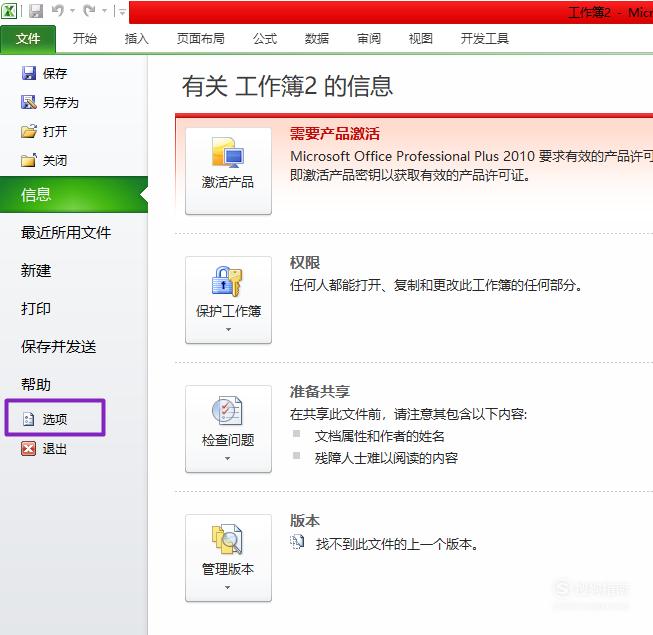
Task: Click the 选项 options icon
Action: tap(29, 419)
